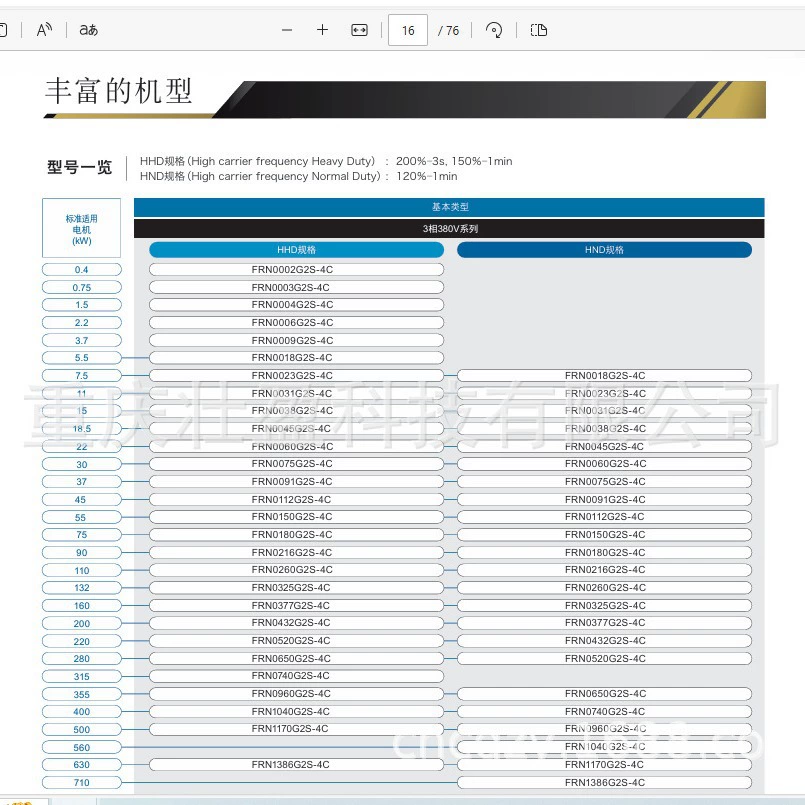805x805 pixels.
Task: Click FRN0075G2S-4C in the HHD column
Action: 296,464
